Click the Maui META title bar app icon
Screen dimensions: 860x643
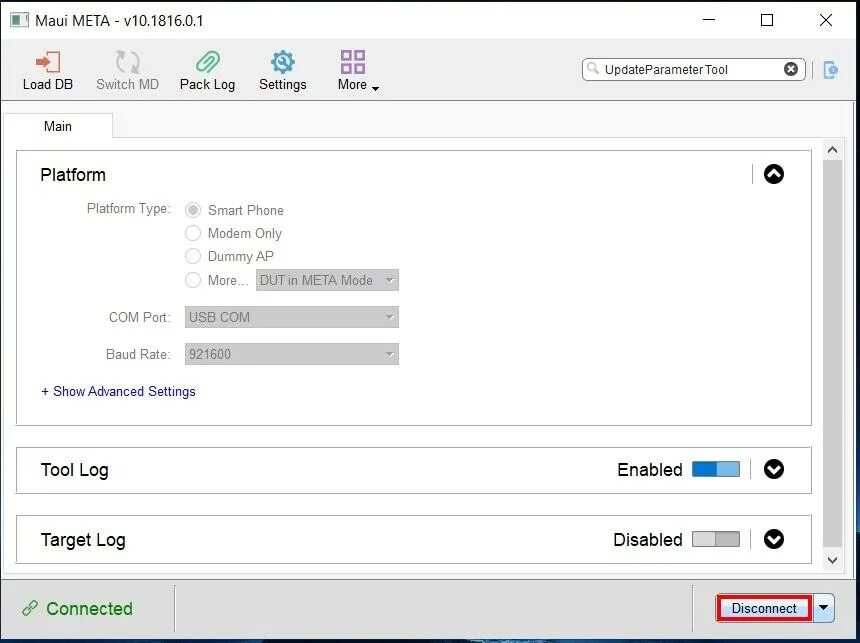19,21
